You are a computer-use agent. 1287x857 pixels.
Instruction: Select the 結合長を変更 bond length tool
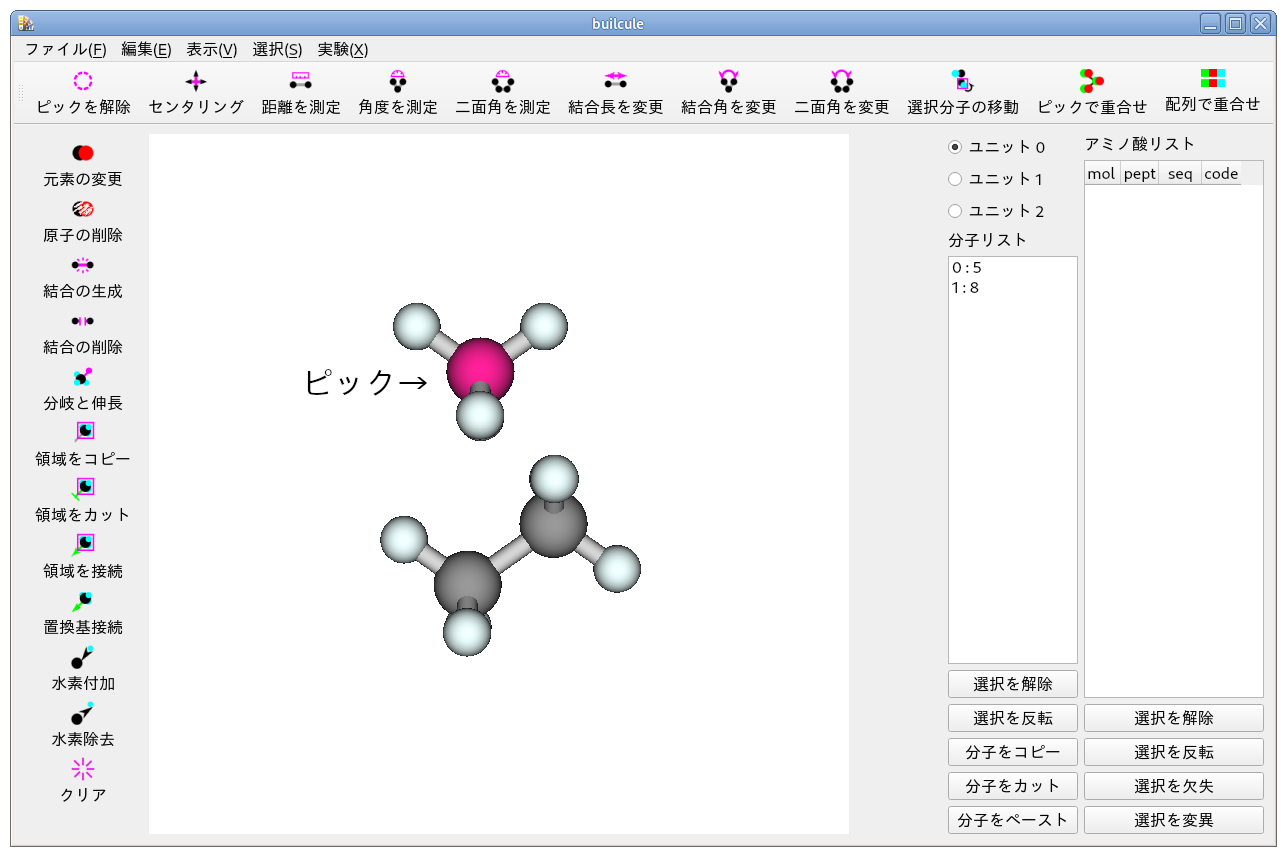(615, 81)
